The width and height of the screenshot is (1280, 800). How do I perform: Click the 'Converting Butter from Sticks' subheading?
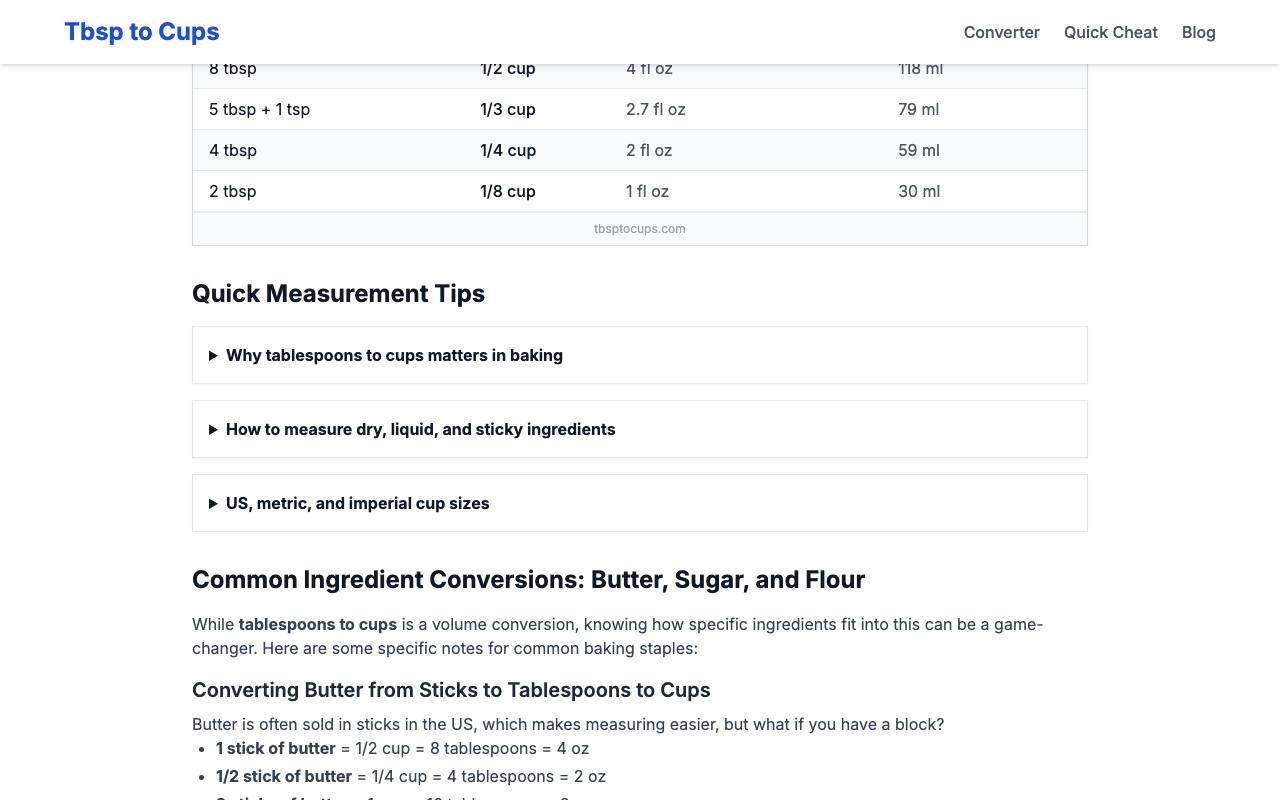[451, 690]
